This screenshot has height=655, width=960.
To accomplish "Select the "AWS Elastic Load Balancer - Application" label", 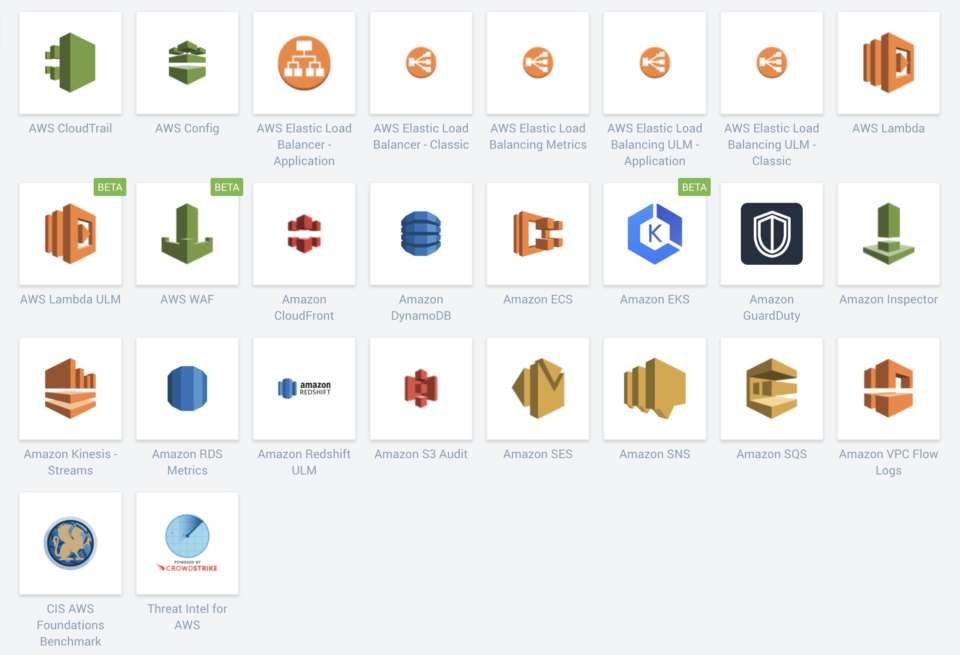I will coord(304,144).
